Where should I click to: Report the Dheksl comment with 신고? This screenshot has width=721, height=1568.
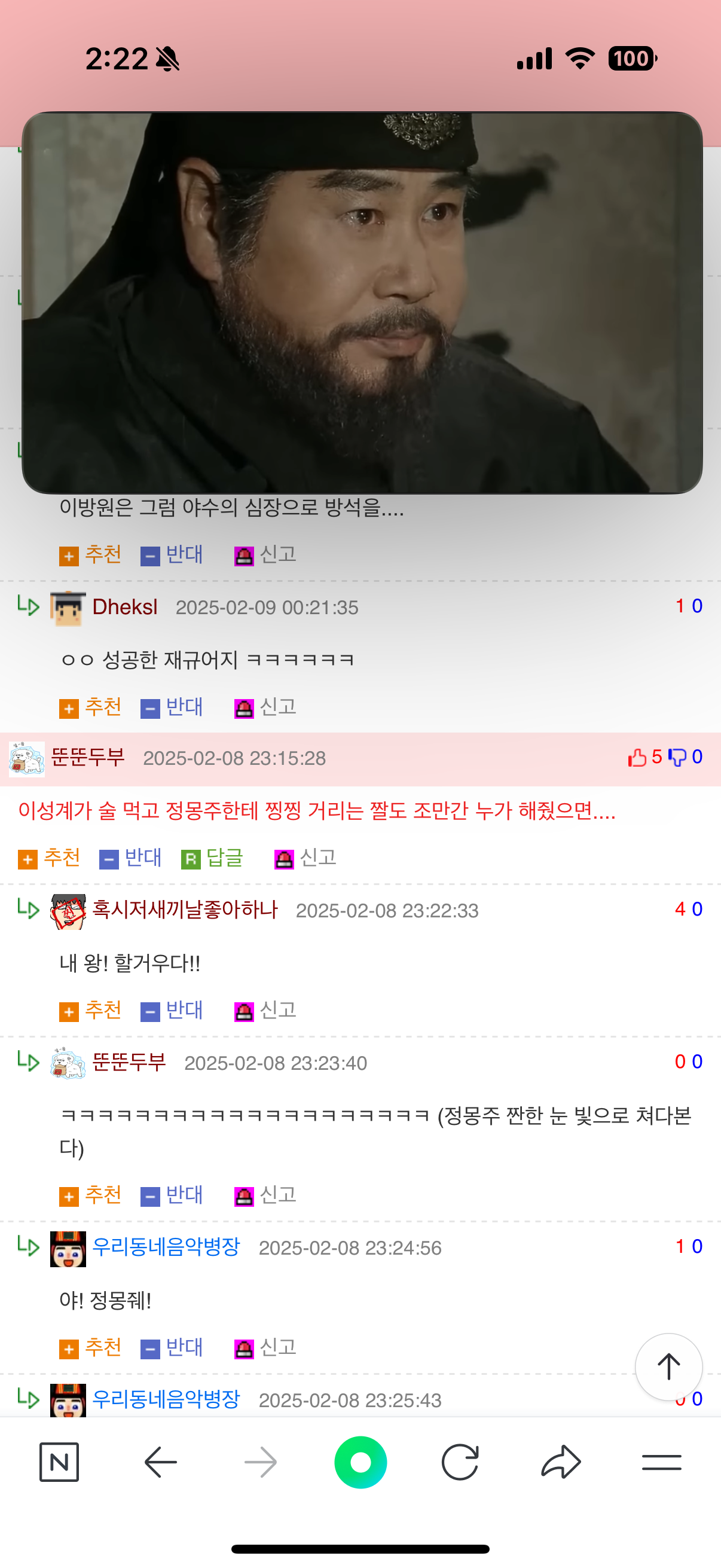[x=265, y=707]
